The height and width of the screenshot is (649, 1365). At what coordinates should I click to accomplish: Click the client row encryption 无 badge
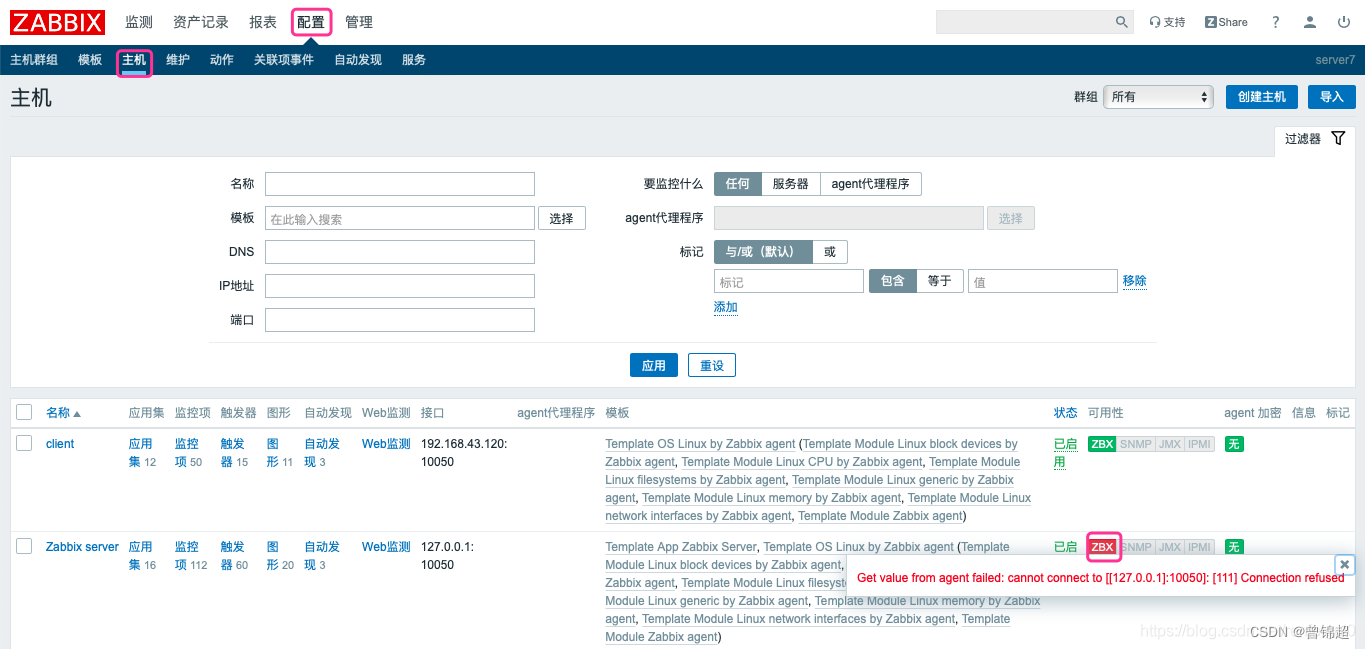tap(1234, 444)
